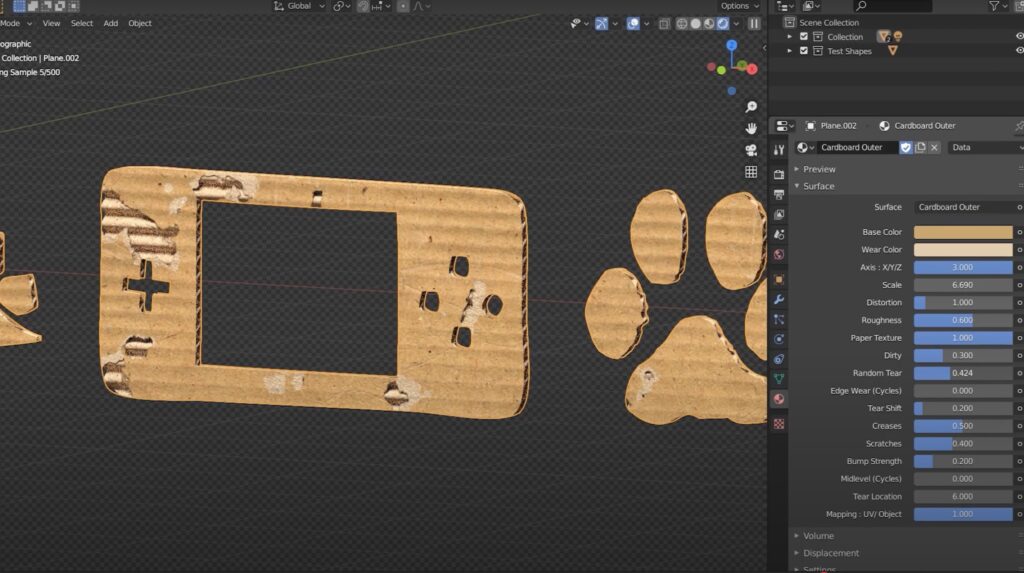Open the Material properties tab
The image size is (1024, 573).
(x=778, y=399)
